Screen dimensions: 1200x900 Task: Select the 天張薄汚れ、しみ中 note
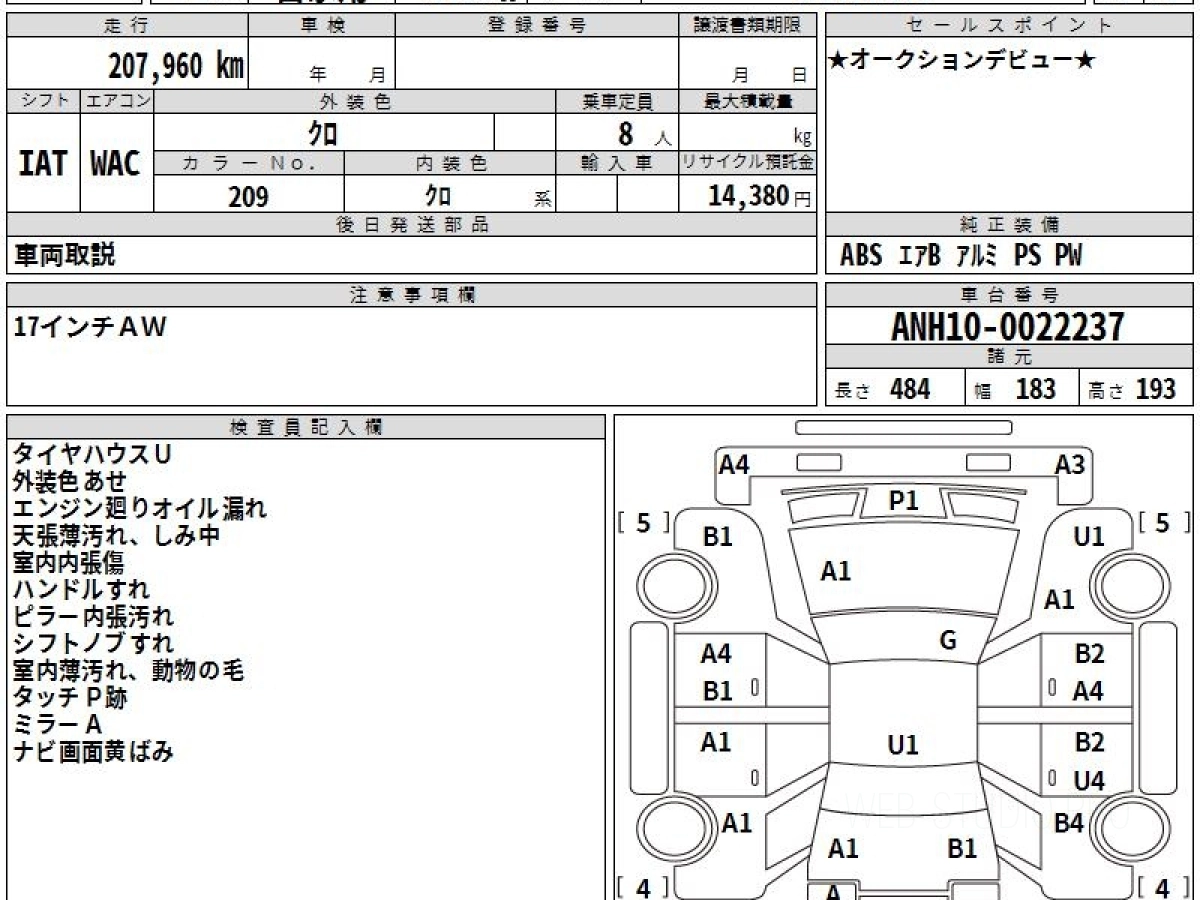(x=117, y=536)
